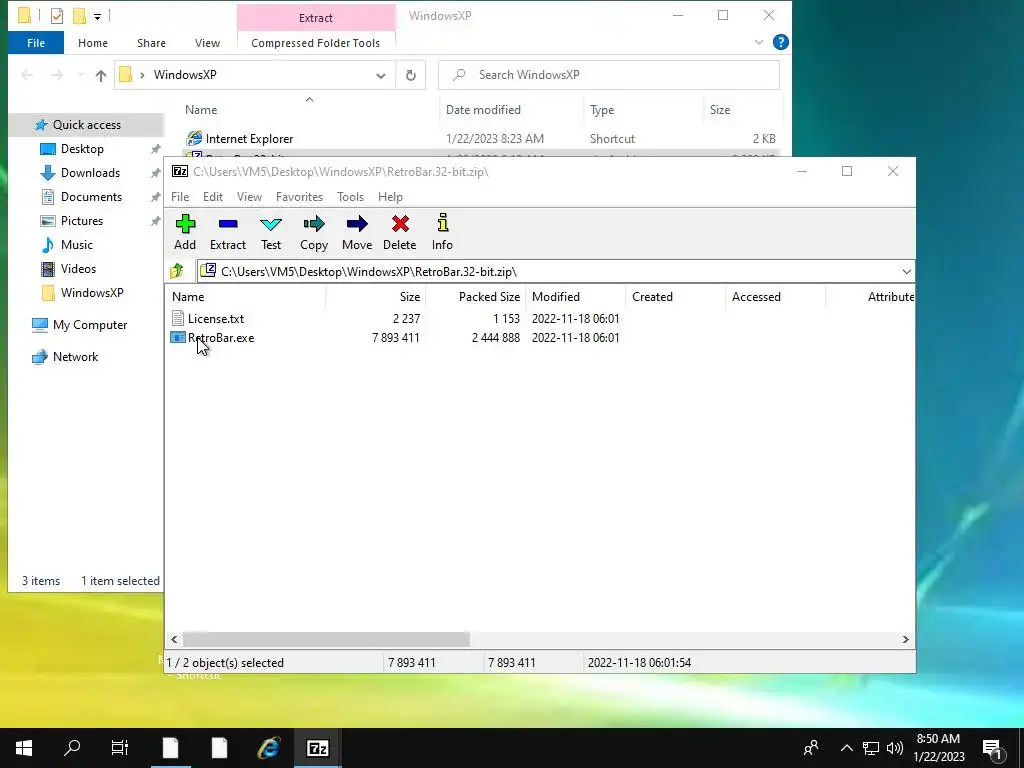Sort 7-Zip list by Modified column
This screenshot has width=1024, height=768.
pos(575,296)
